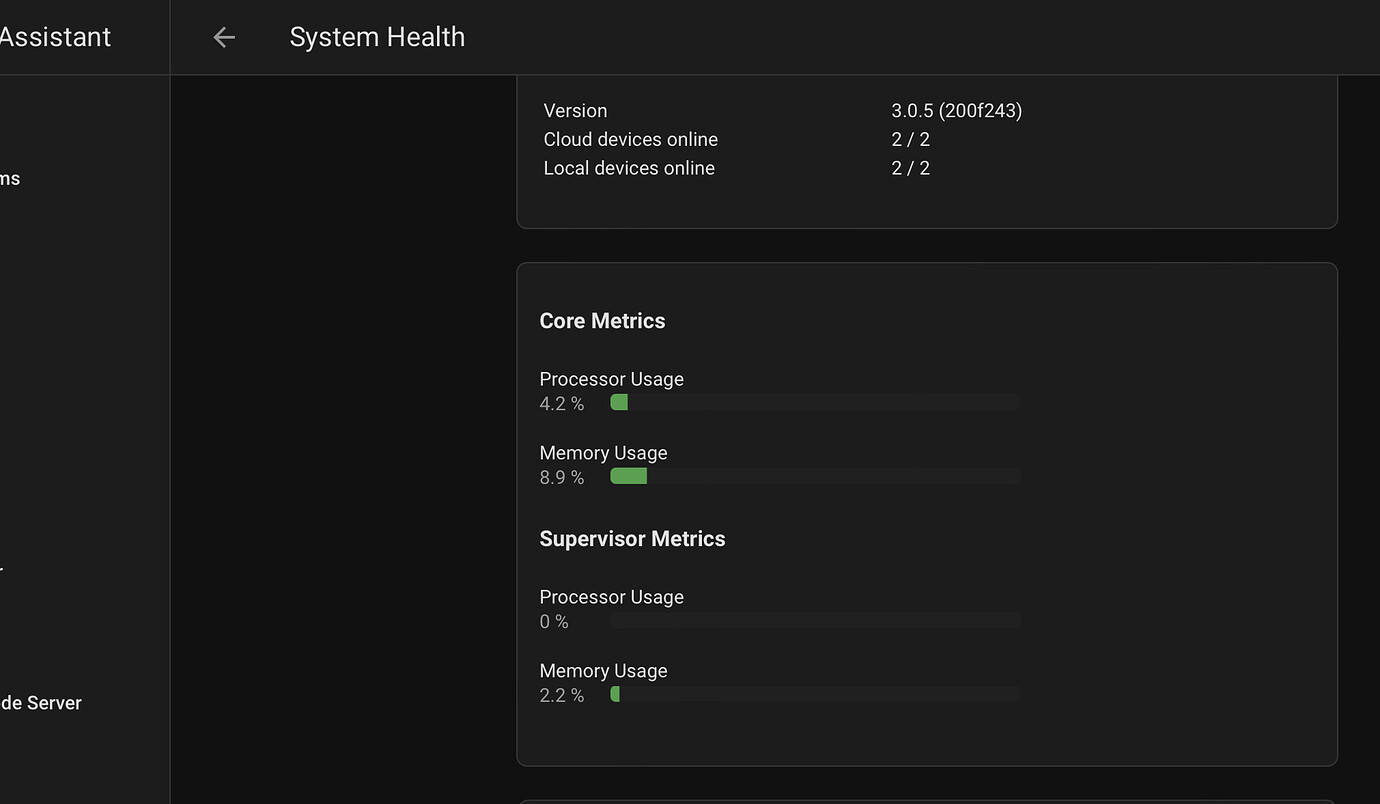Click the Supervisor Processor Usage bar at 0 %

coord(814,620)
